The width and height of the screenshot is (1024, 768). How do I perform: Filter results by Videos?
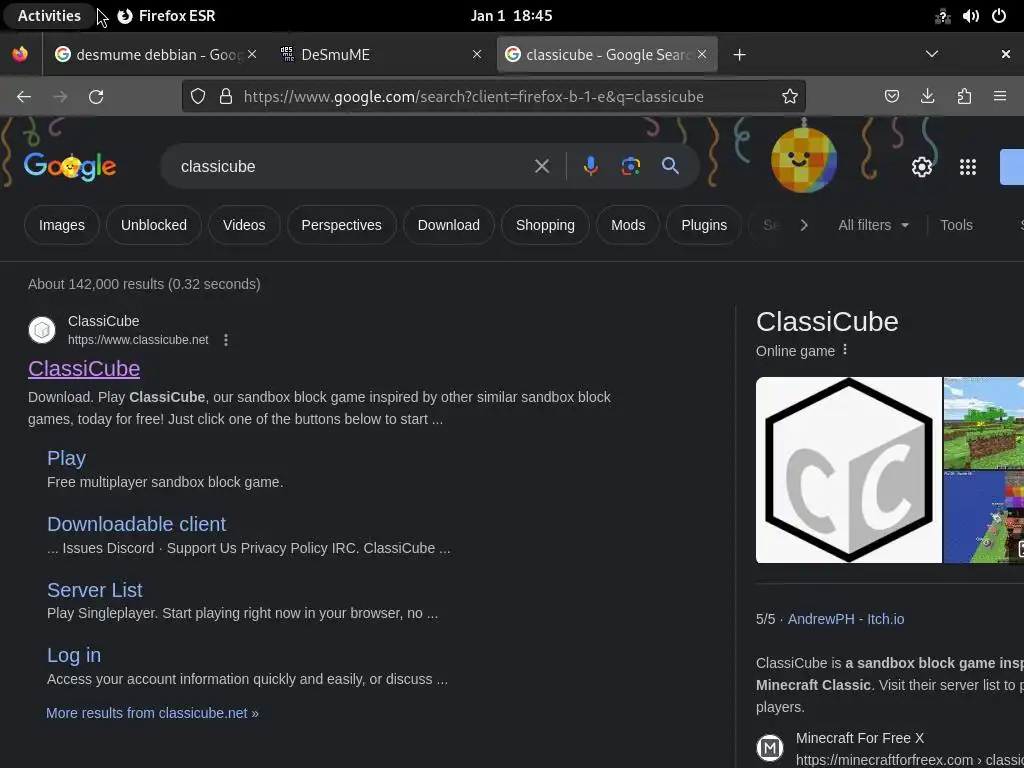[x=244, y=225]
